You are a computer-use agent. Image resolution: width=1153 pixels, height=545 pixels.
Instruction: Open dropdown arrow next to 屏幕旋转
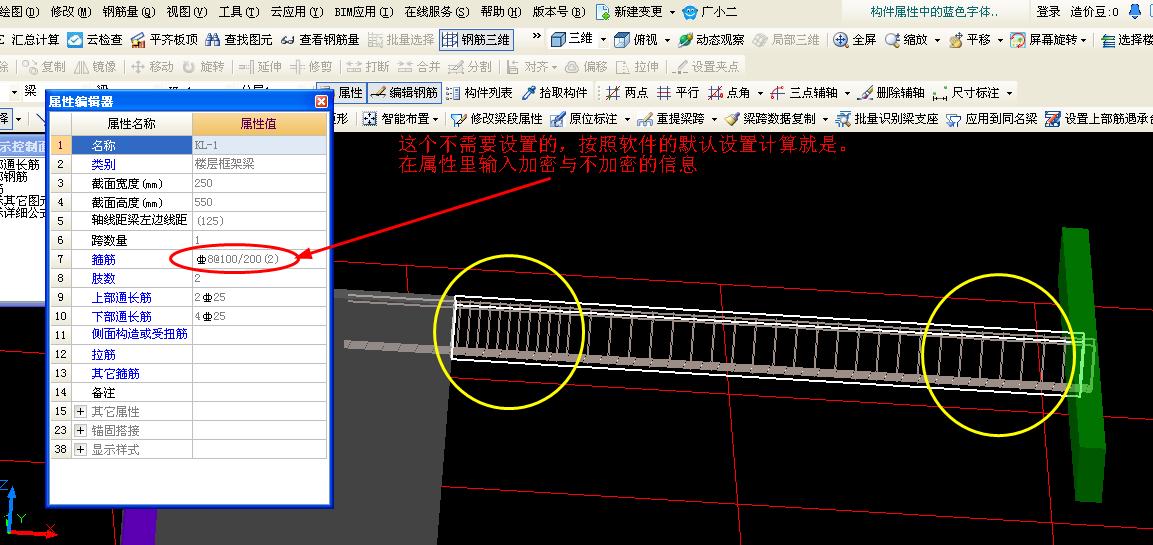point(1084,40)
